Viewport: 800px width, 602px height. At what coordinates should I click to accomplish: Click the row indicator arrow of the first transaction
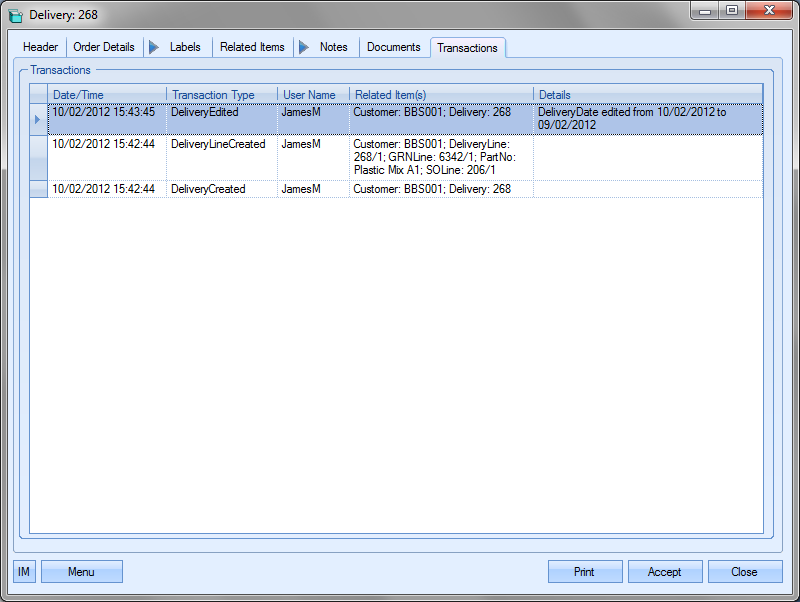coord(38,119)
